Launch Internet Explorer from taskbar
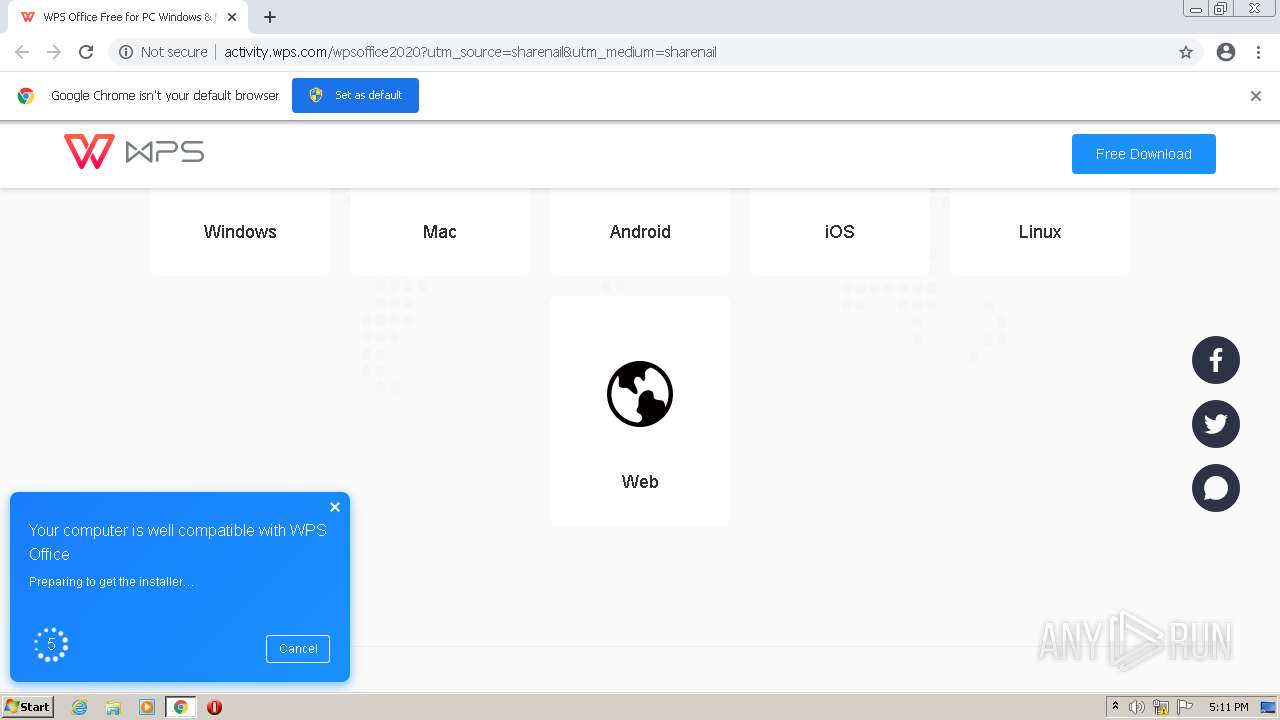This screenshot has width=1280, height=720. [79, 707]
